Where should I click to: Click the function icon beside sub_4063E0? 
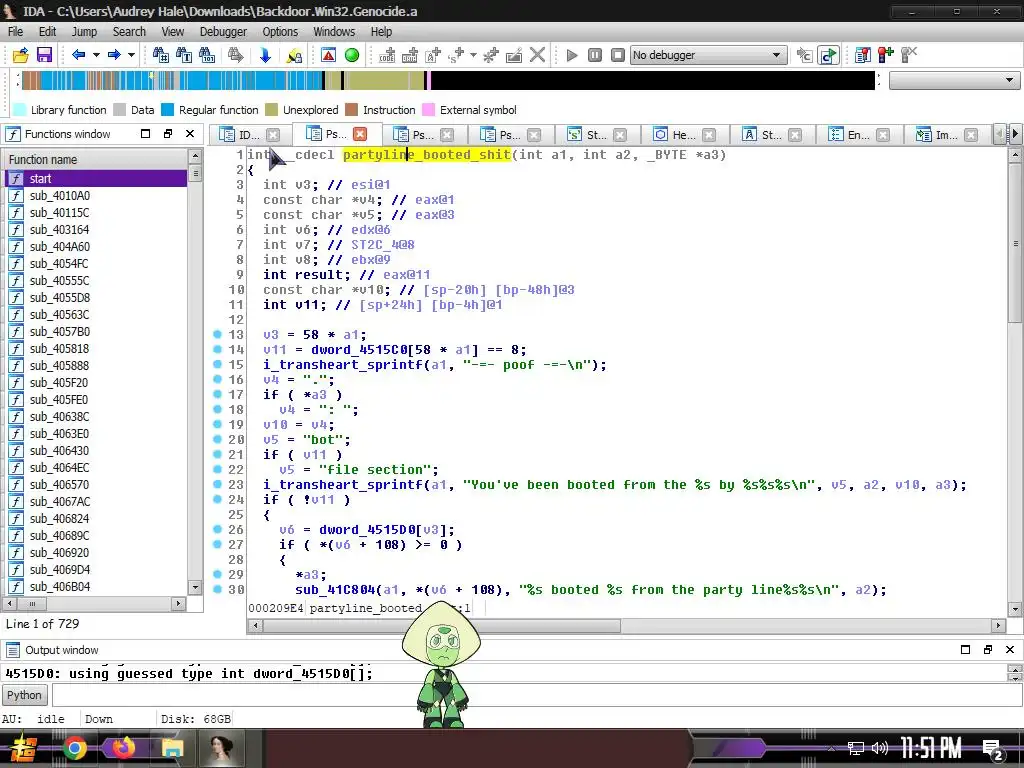pyautogui.click(x=16, y=434)
